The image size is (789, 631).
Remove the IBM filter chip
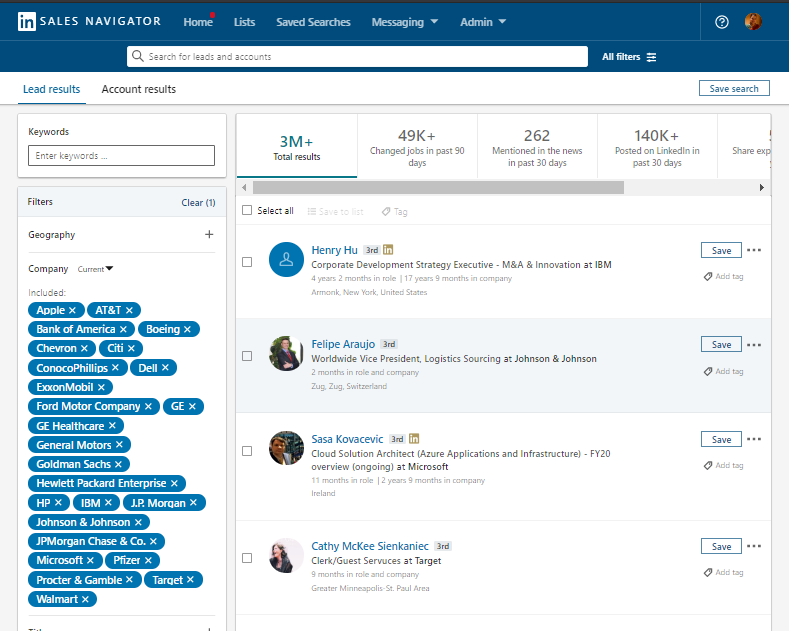point(108,503)
